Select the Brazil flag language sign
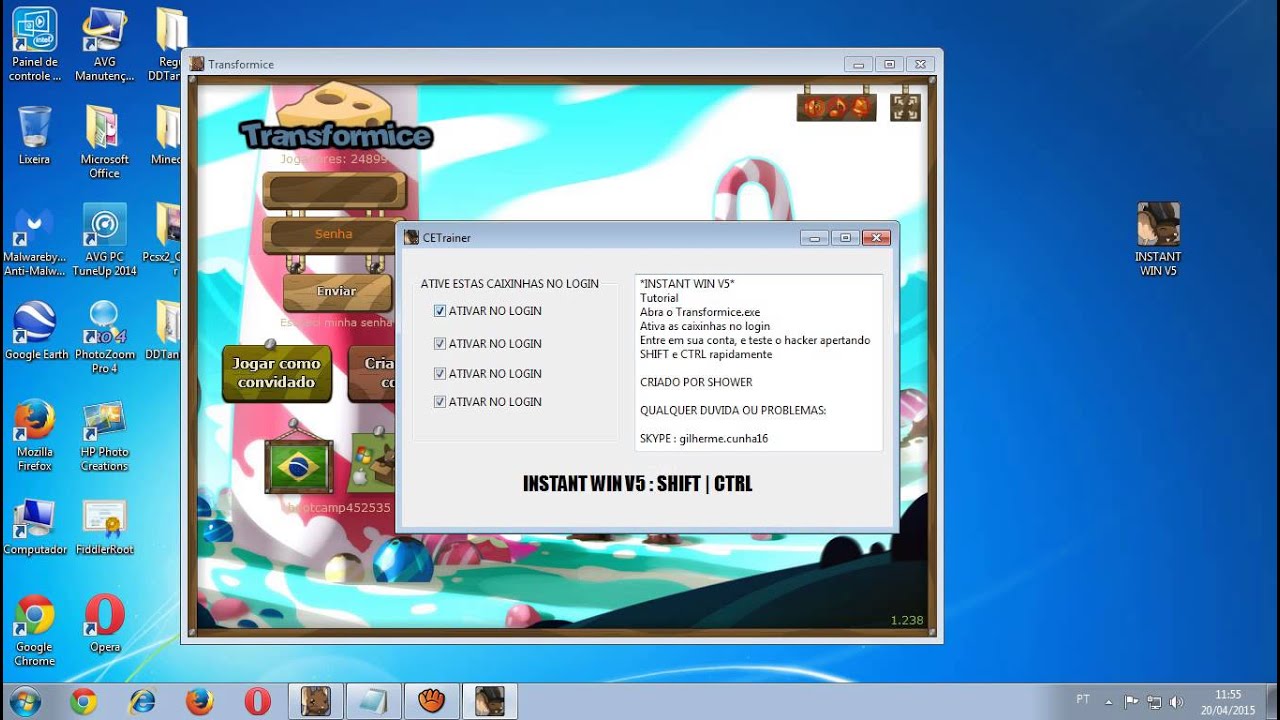This screenshot has height=720, width=1280. click(x=298, y=466)
